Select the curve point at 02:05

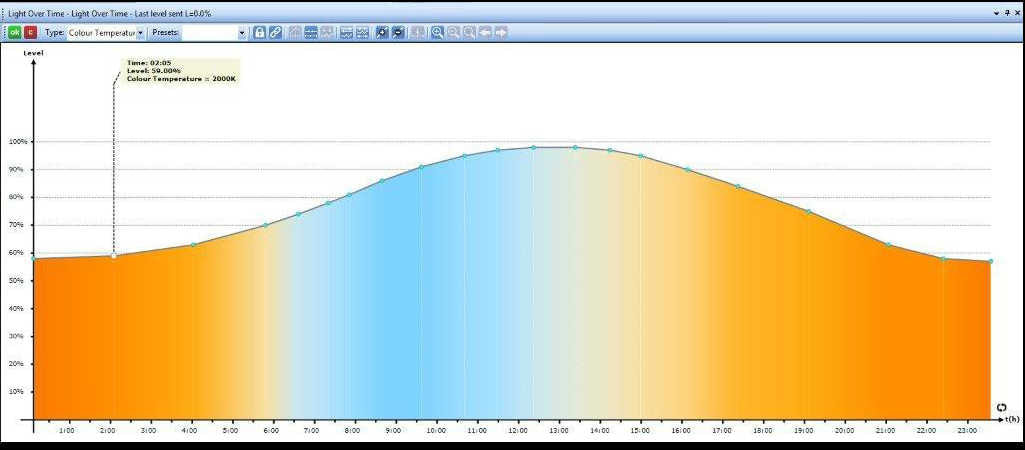point(113,256)
